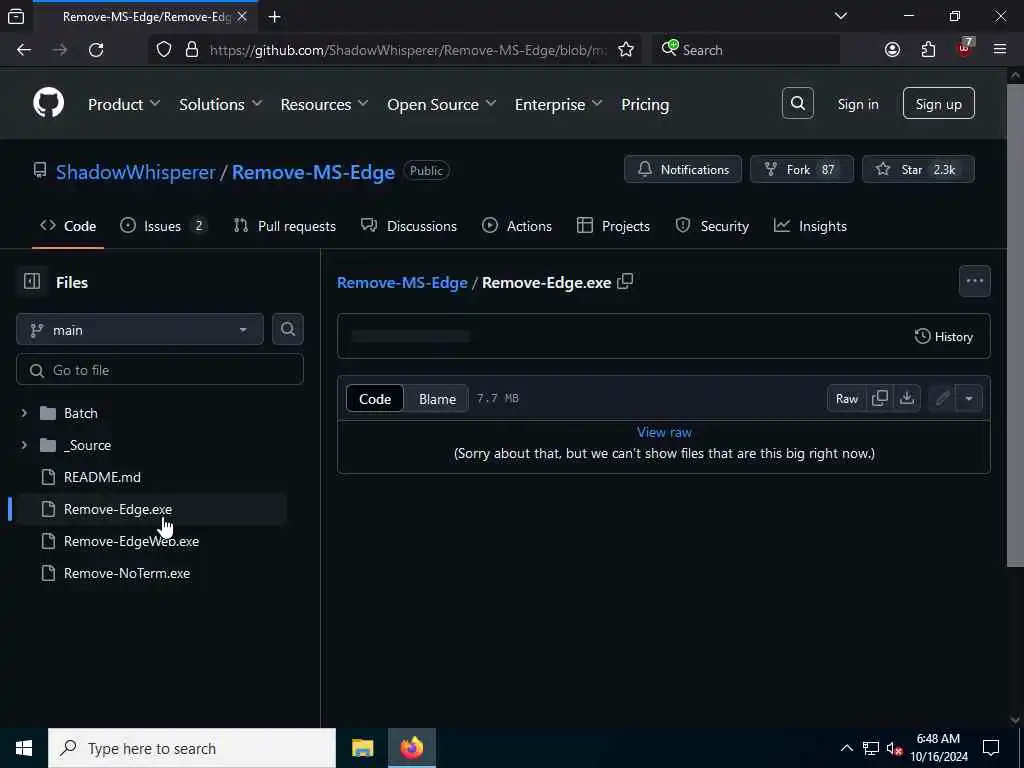1024x768 pixels.
Task: Reload the page in Firefox
Action: [x=96, y=50]
